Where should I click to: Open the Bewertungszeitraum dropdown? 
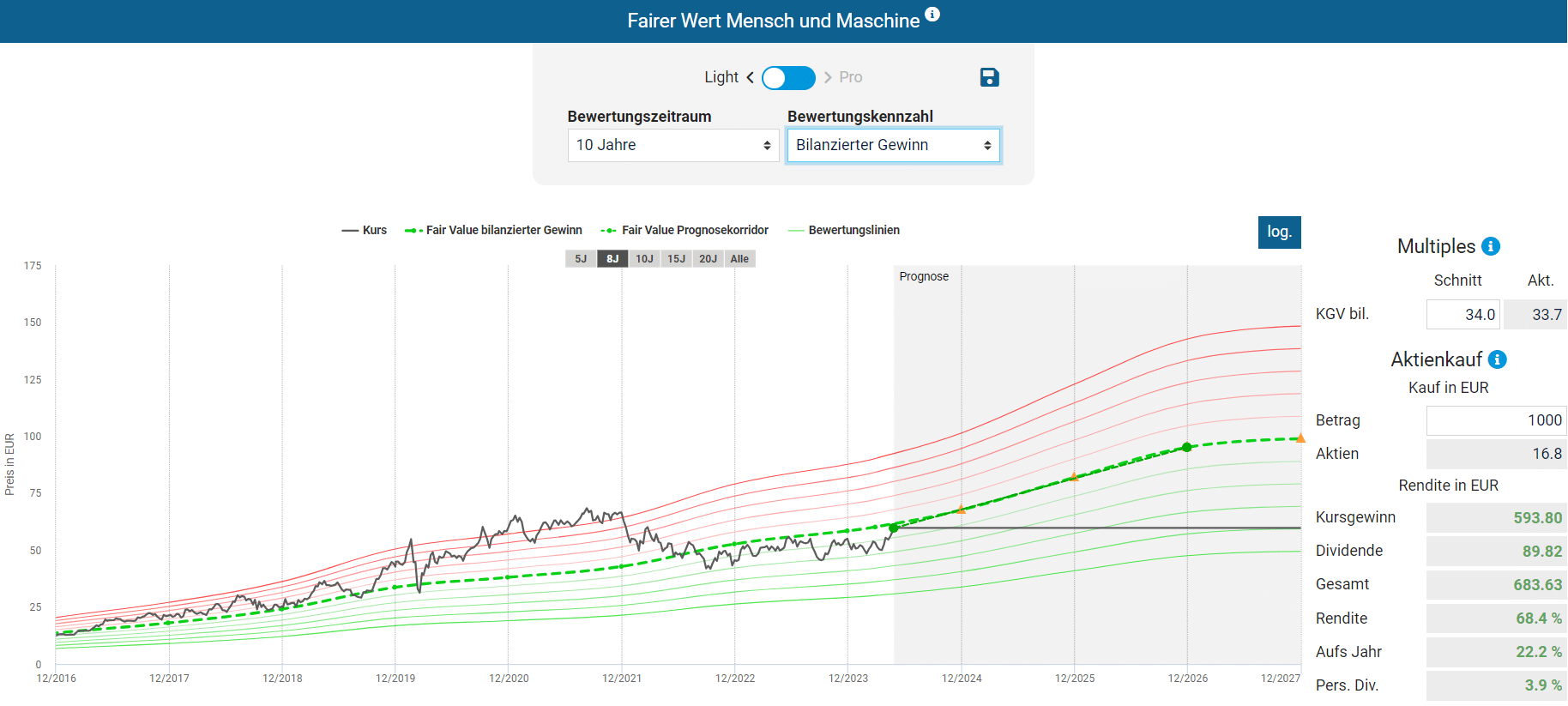click(673, 145)
